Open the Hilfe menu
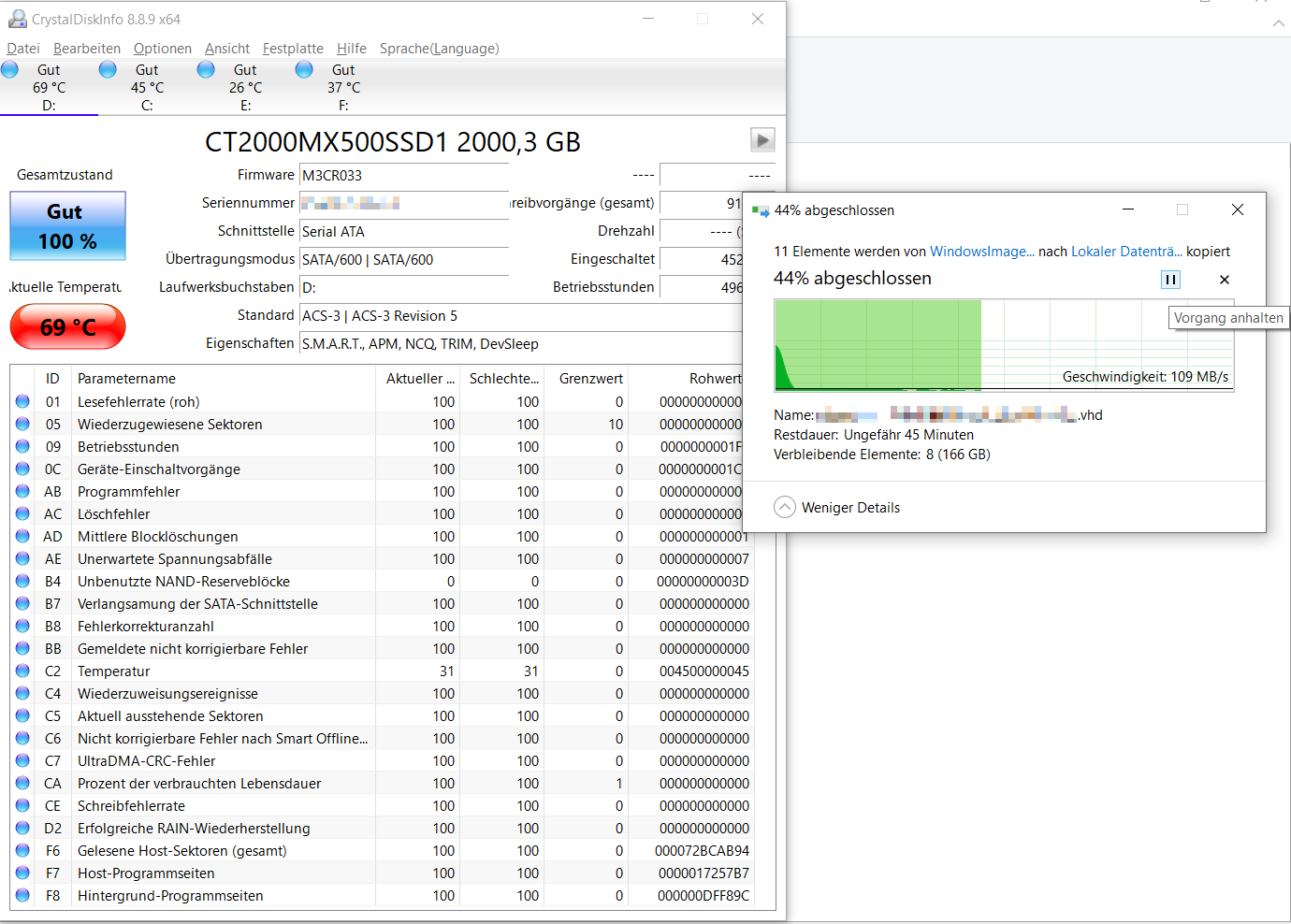This screenshot has height=924, width=1291. point(352,49)
